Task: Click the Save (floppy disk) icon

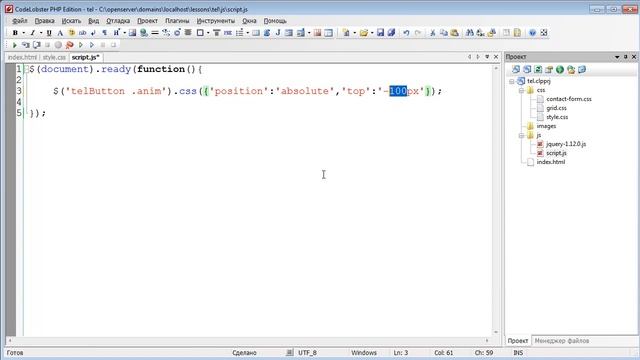Action: [380, 33]
